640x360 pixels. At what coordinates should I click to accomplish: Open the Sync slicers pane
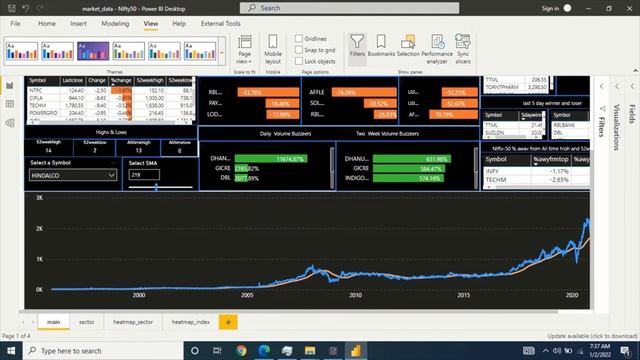(463, 49)
